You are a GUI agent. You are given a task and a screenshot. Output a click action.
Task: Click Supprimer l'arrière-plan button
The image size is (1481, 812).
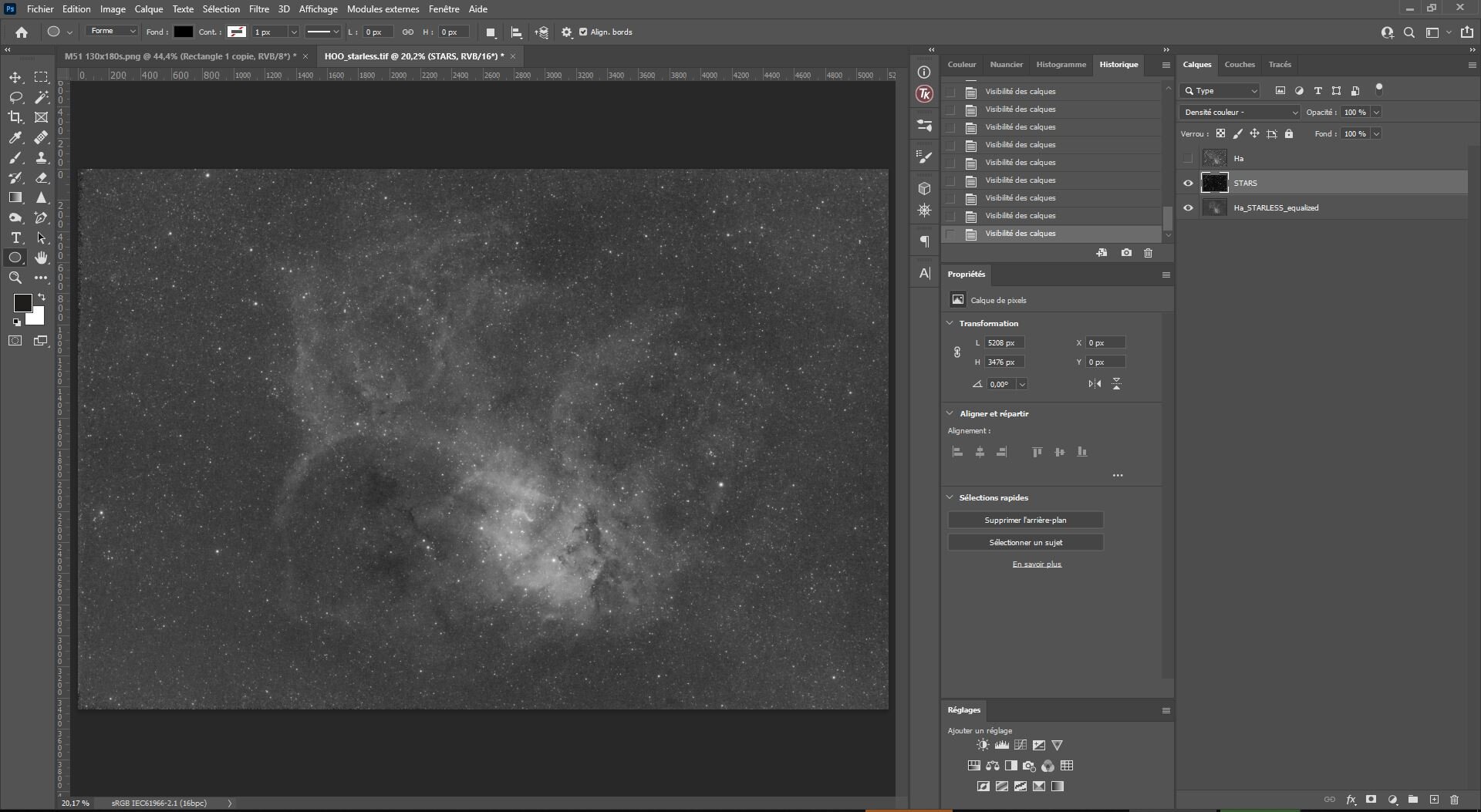pos(1025,521)
